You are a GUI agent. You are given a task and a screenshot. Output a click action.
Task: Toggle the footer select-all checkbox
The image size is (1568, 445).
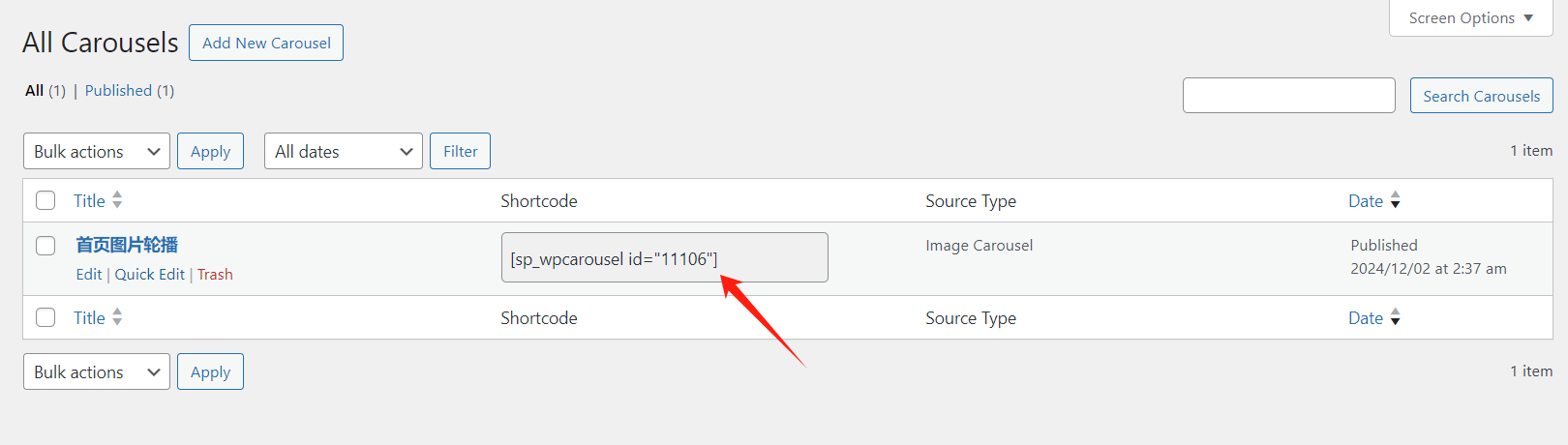45,317
